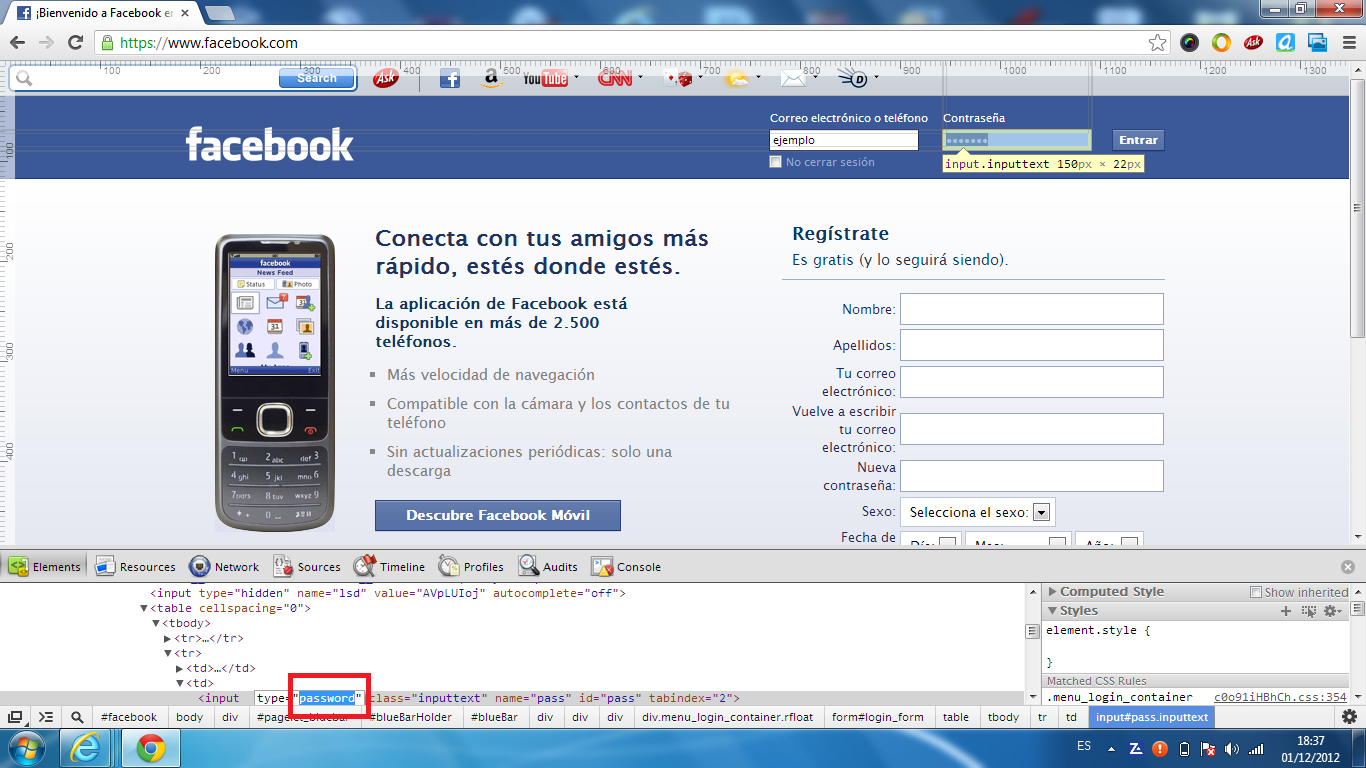Collapse the Styles section

(x=1052, y=611)
